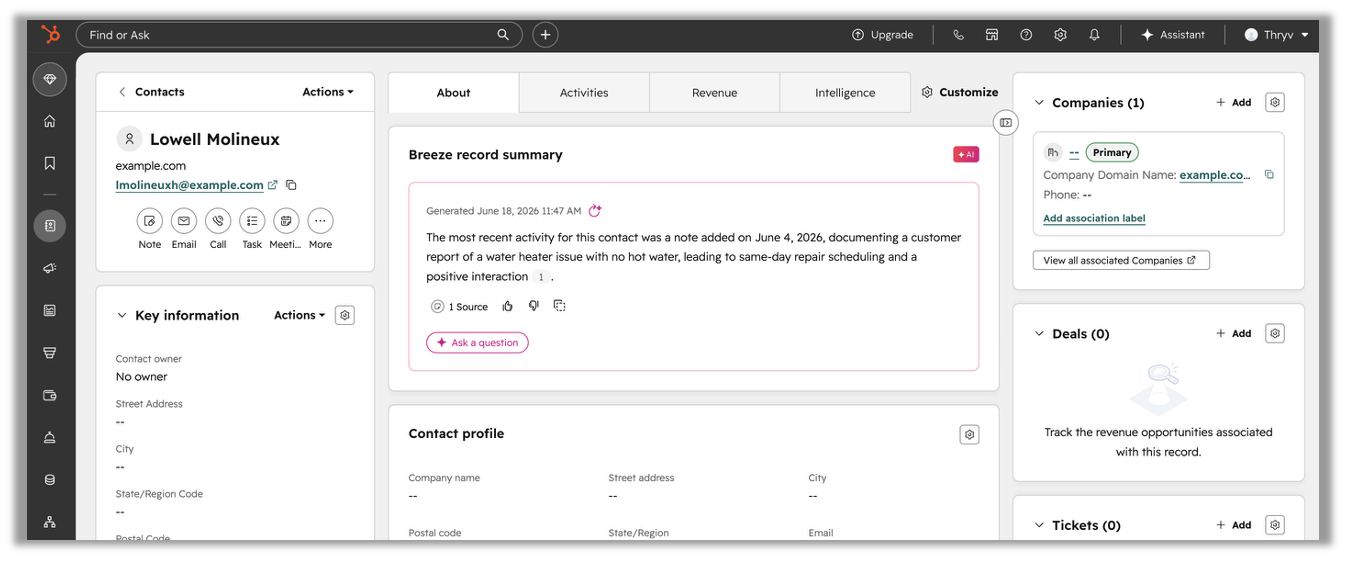Go back to Contacts list

click(x=151, y=92)
